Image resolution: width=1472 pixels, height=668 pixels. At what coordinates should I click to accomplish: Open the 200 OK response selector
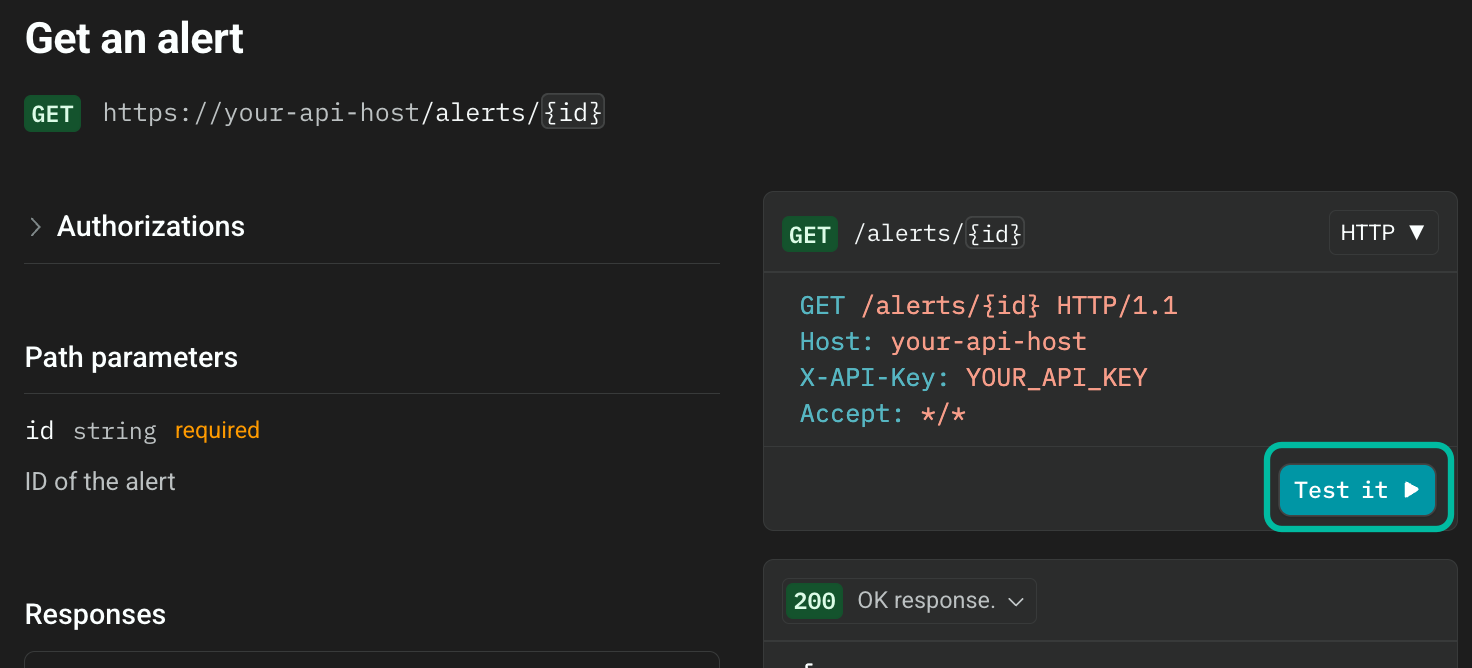pos(909,601)
